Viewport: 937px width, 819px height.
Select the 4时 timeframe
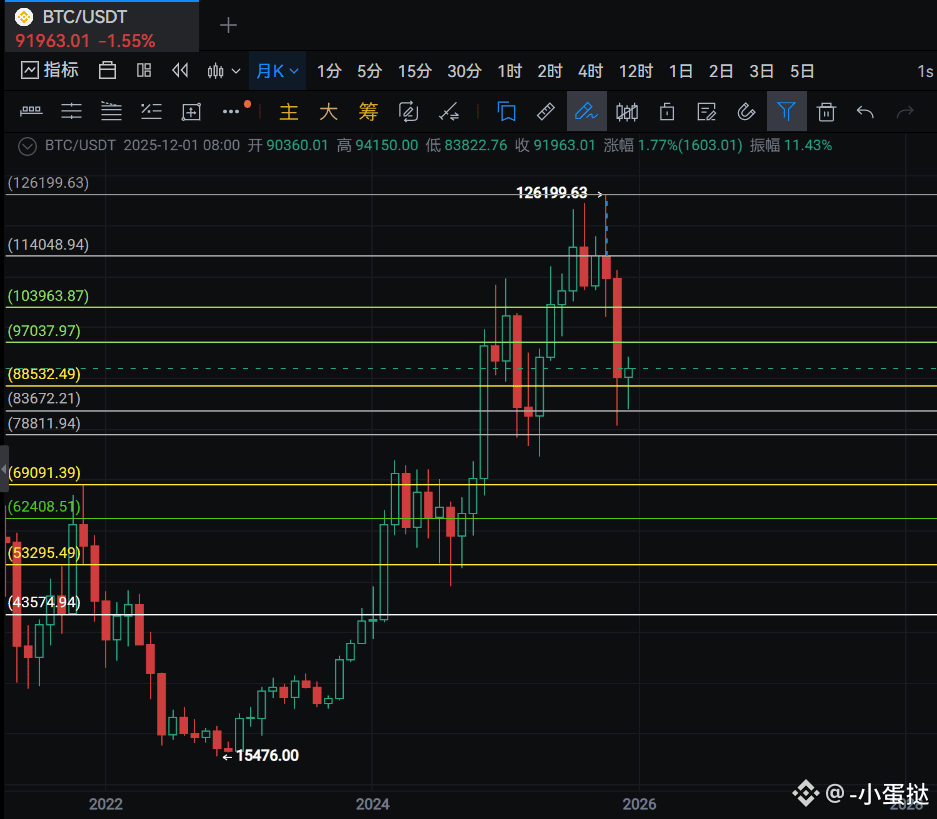(x=590, y=71)
